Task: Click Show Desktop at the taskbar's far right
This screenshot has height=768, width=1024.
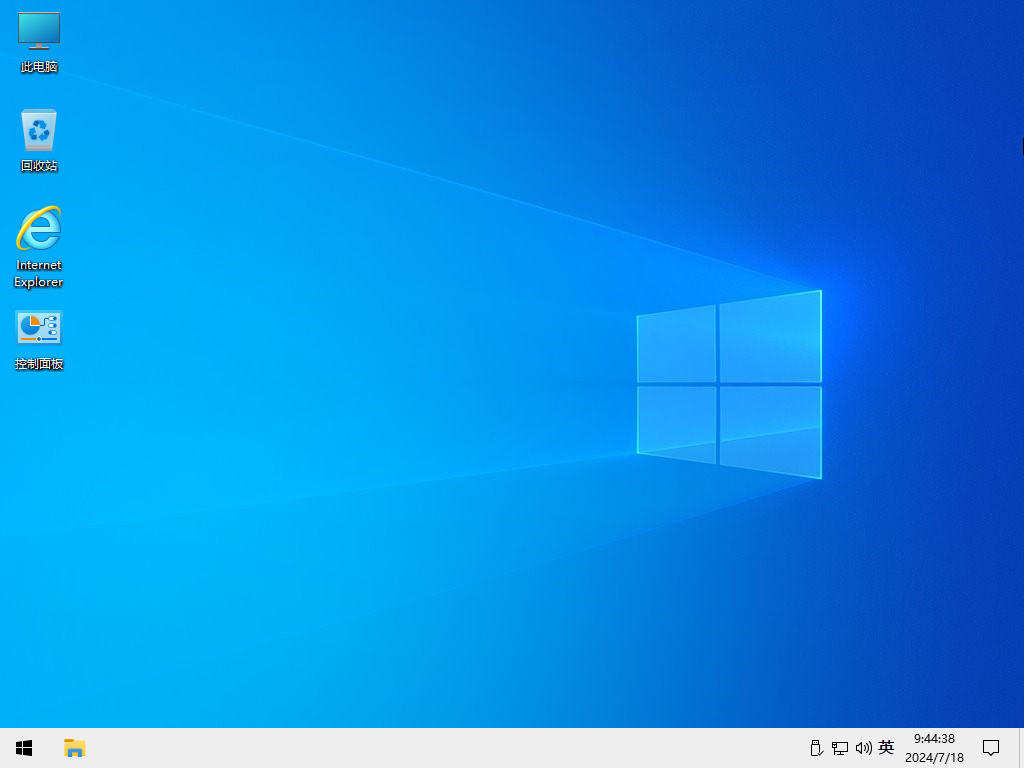Action: pyautogui.click(x=1021, y=747)
